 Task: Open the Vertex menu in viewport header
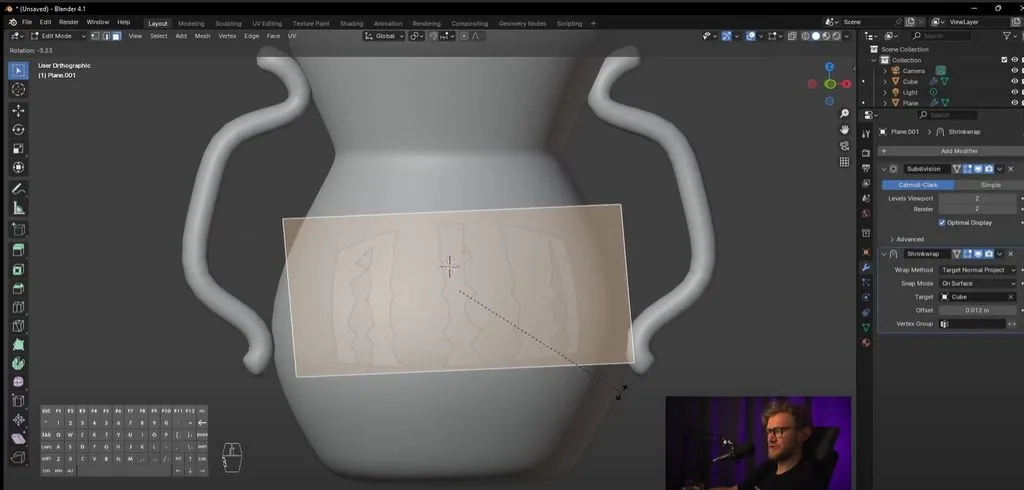coord(227,36)
